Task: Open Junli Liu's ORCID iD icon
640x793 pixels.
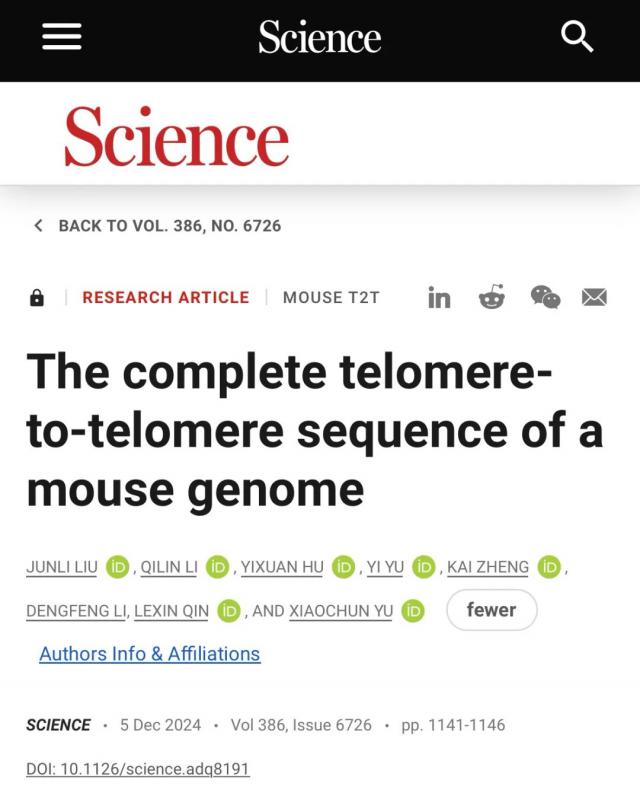Action: pos(117,567)
